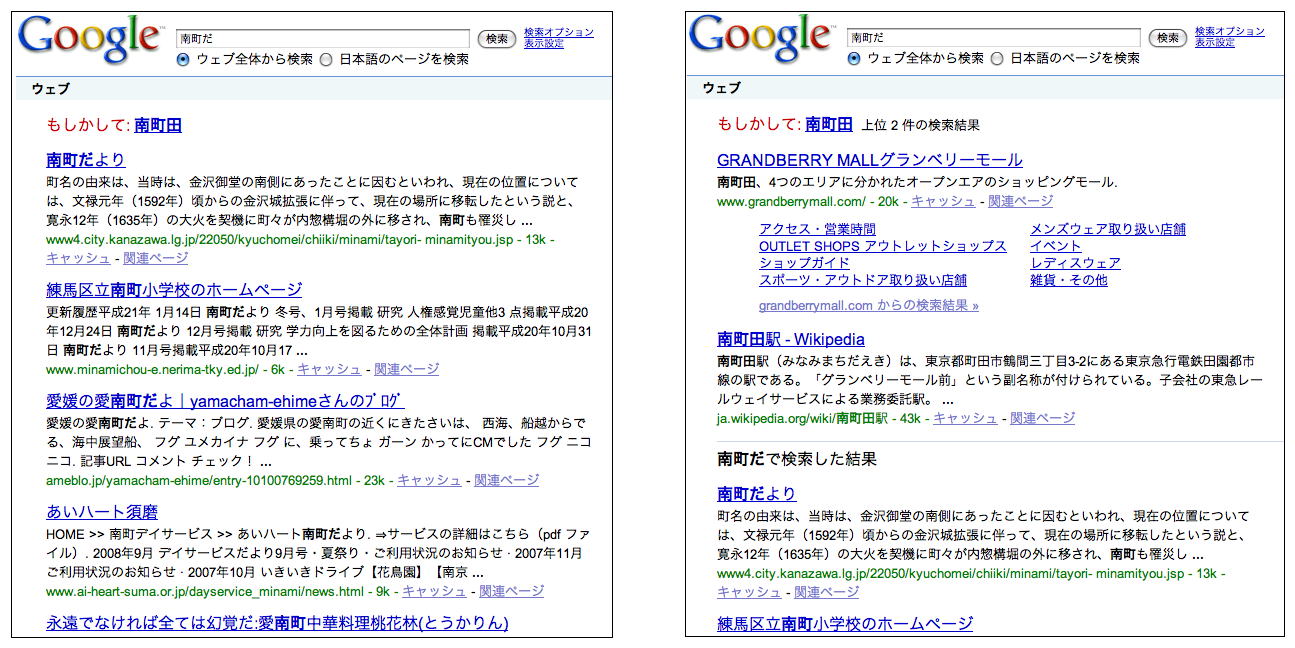The width and height of the screenshot is (1295, 648).
Task: Click the 南町田 suggestion on the left page
Action: pos(158,125)
